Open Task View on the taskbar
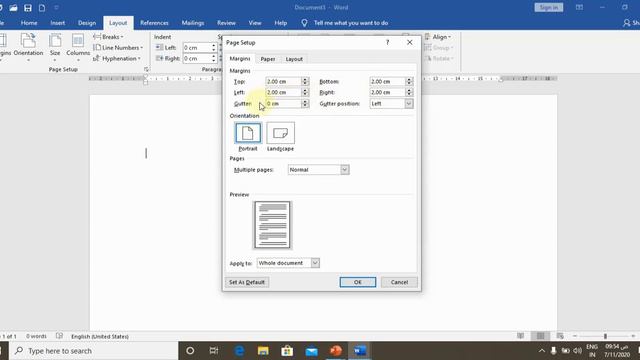 213,351
